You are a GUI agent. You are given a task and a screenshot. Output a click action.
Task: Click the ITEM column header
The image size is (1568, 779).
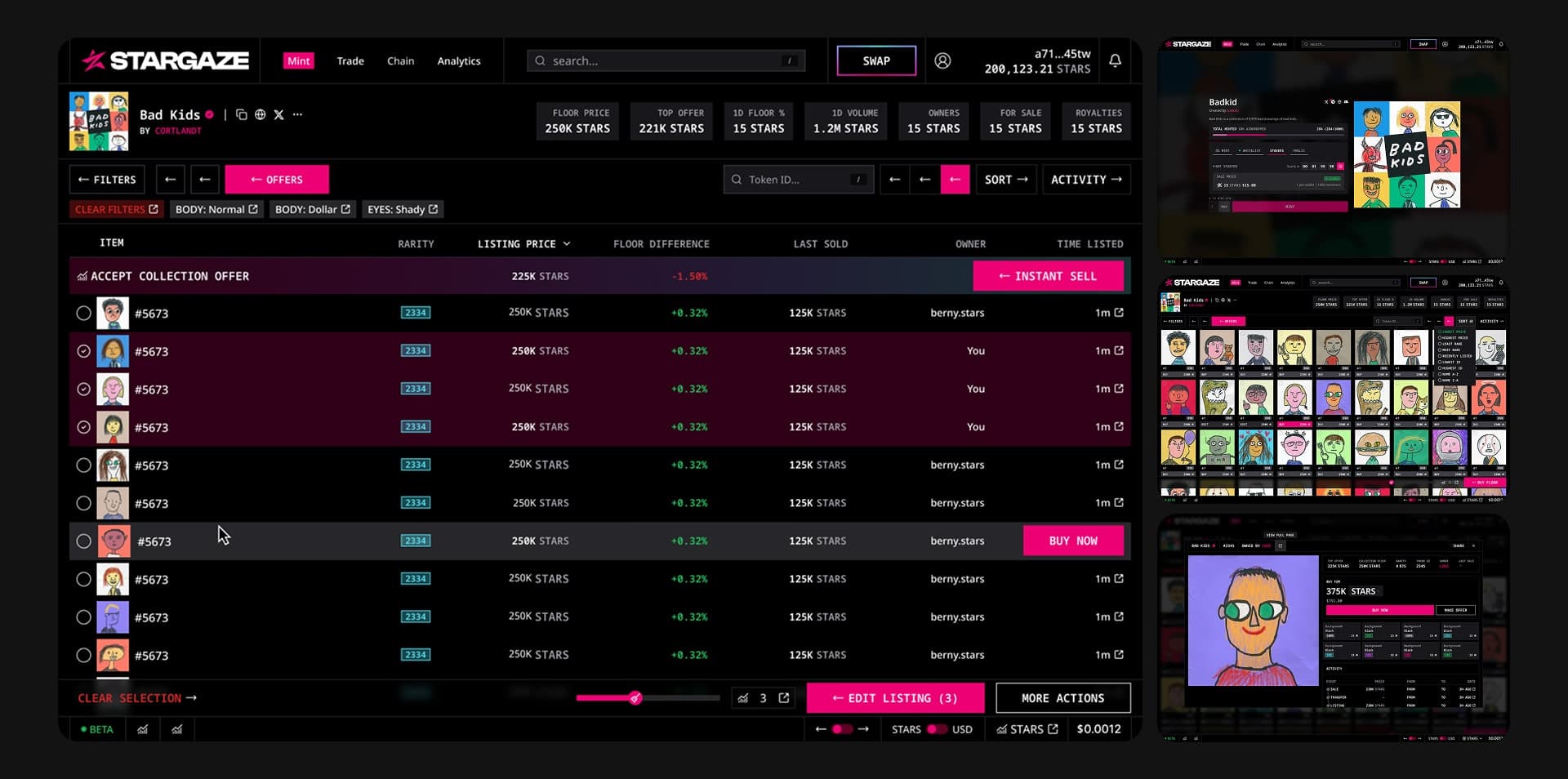pos(112,243)
